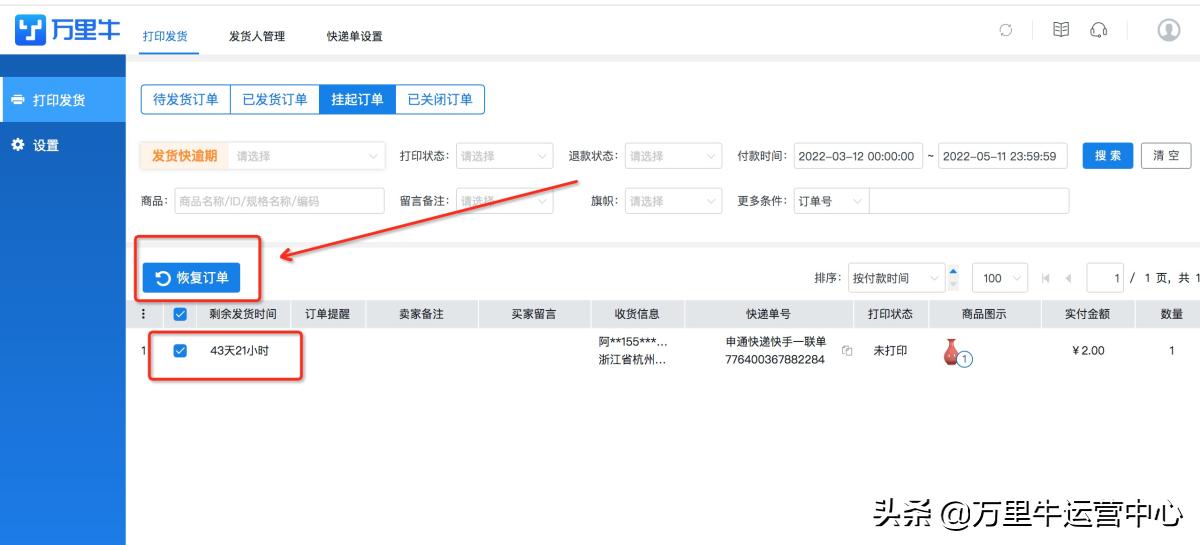Toggle the select-all header checkbox
1200x545 pixels.
[180, 314]
